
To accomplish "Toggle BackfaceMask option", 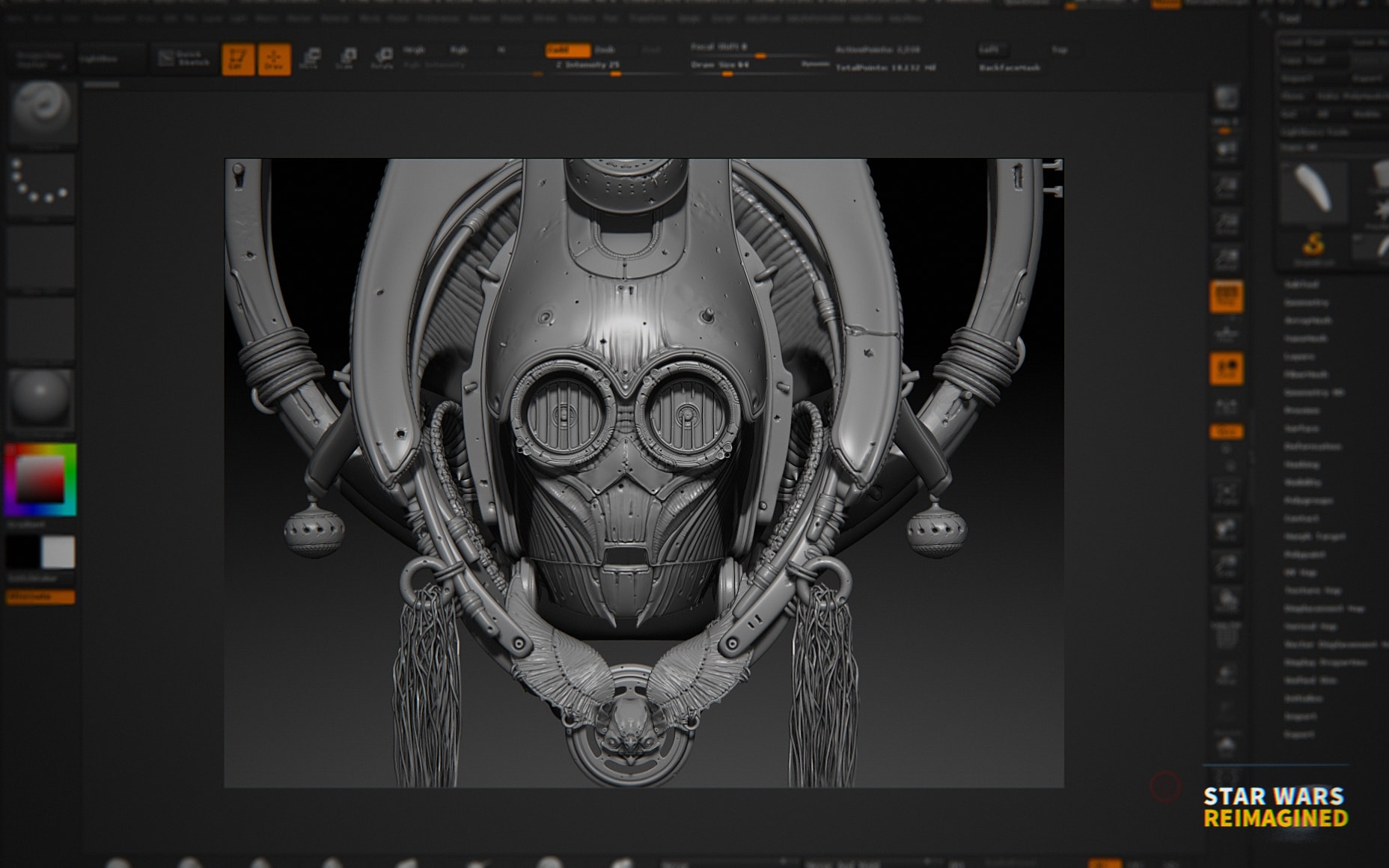I will [1010, 67].
